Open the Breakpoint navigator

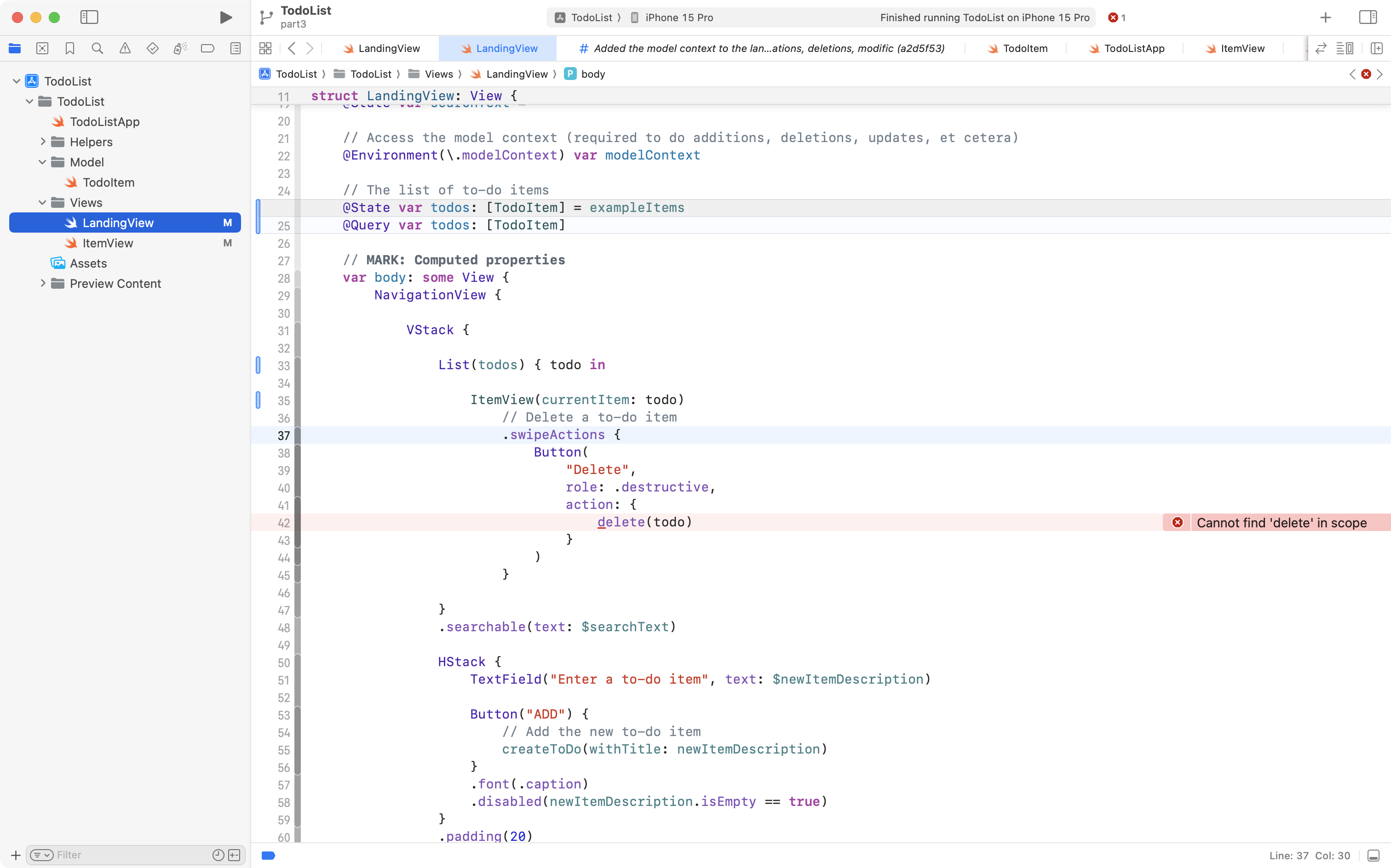[208, 48]
